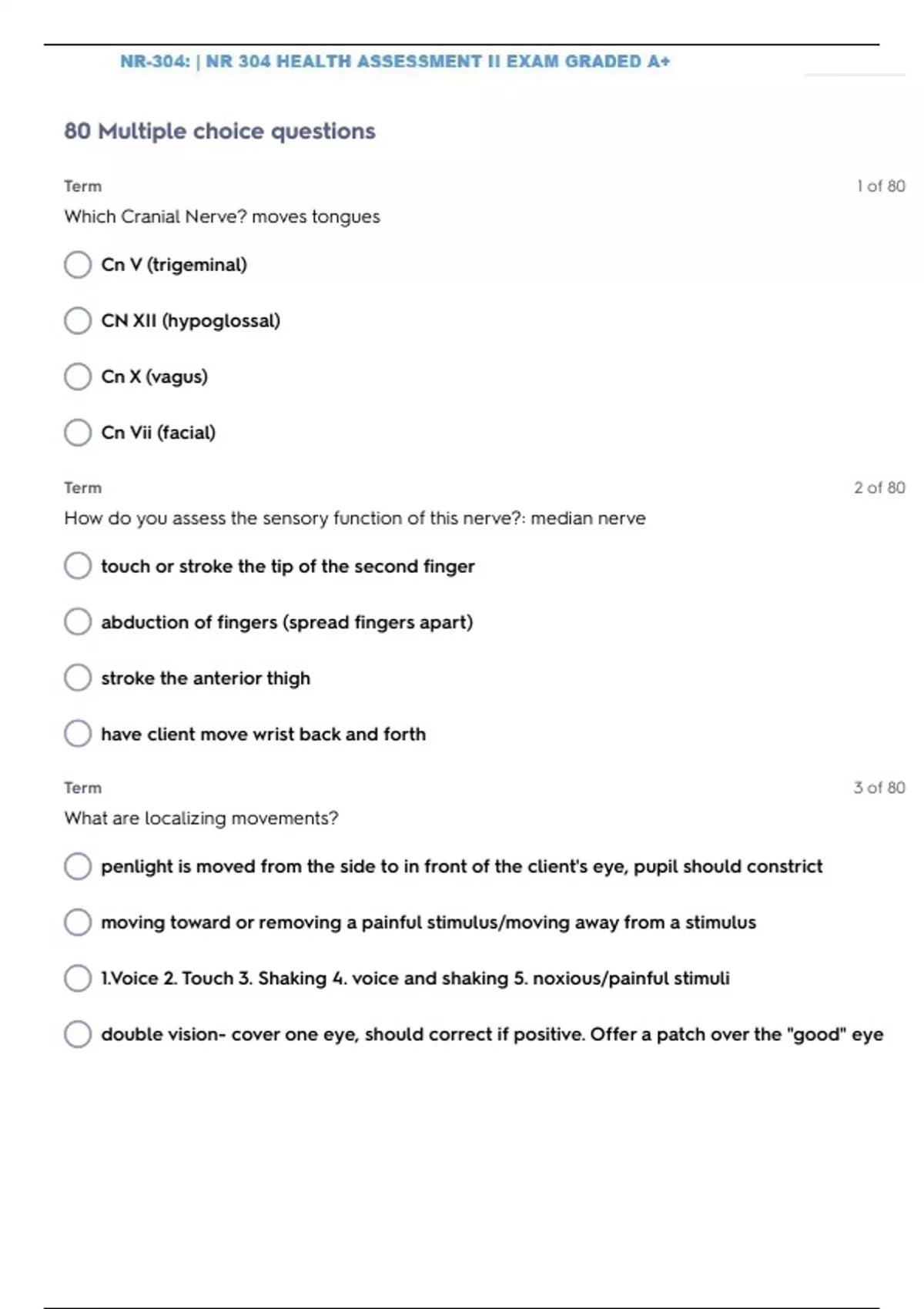Choose moving toward painful stimulus option

[78, 922]
